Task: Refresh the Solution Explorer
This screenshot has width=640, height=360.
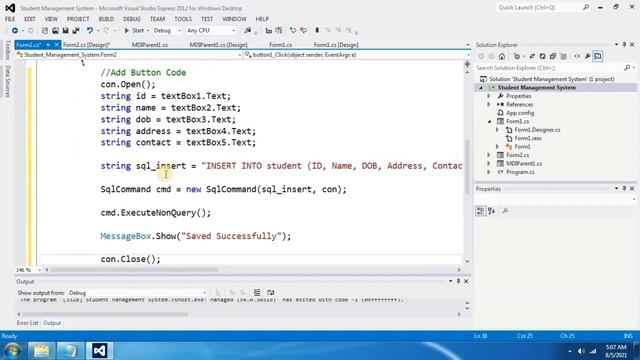Action: coord(542,56)
